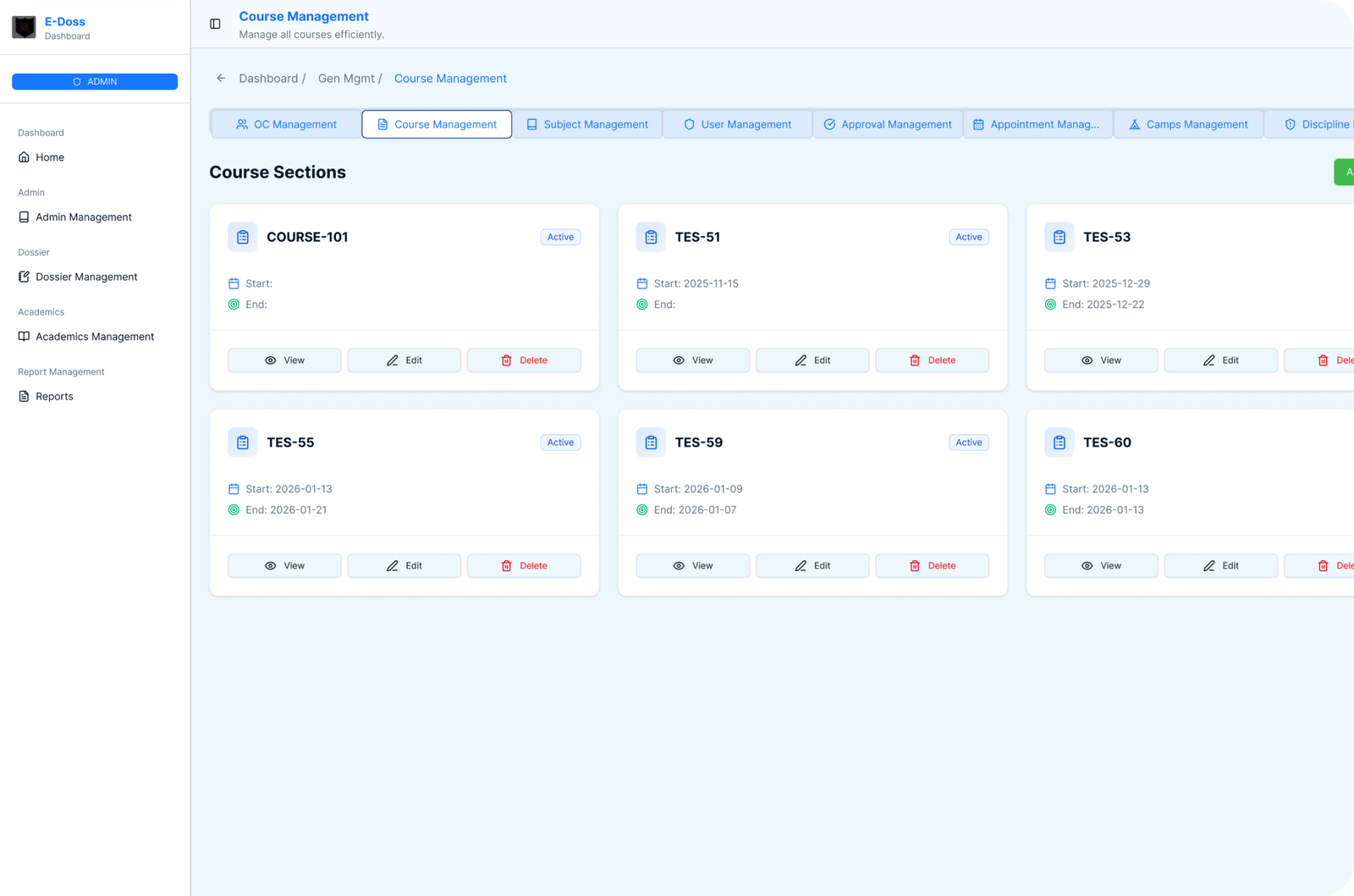Delete the TES-55 course
This screenshot has height=896, width=1354.
(x=524, y=566)
